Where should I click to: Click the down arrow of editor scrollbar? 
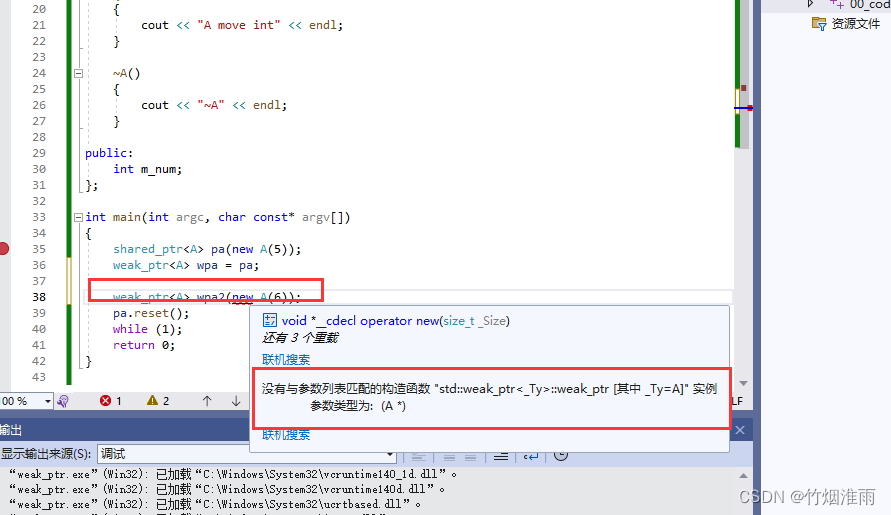743,384
